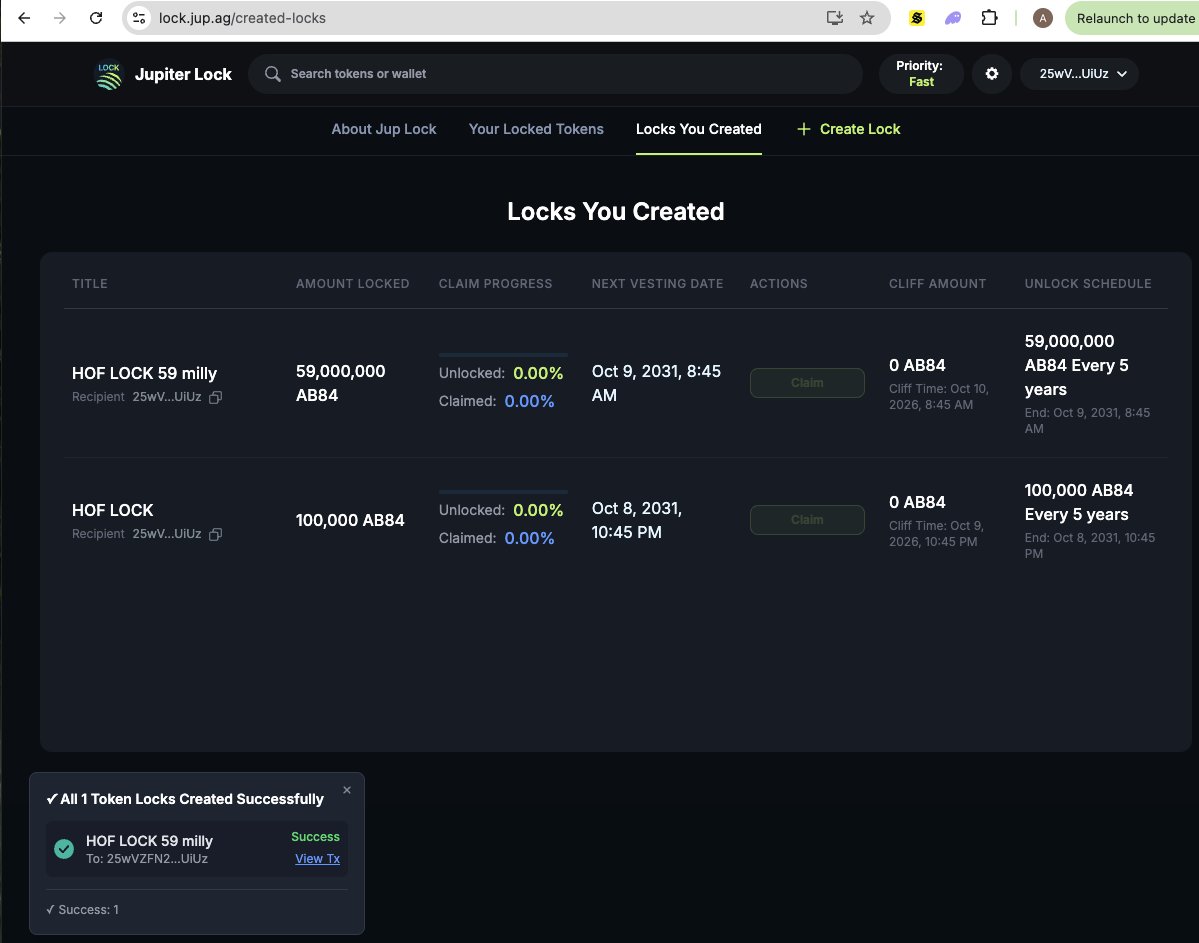Open the purple ghost wallet extension
The height and width of the screenshot is (943, 1199).
[x=953, y=18]
